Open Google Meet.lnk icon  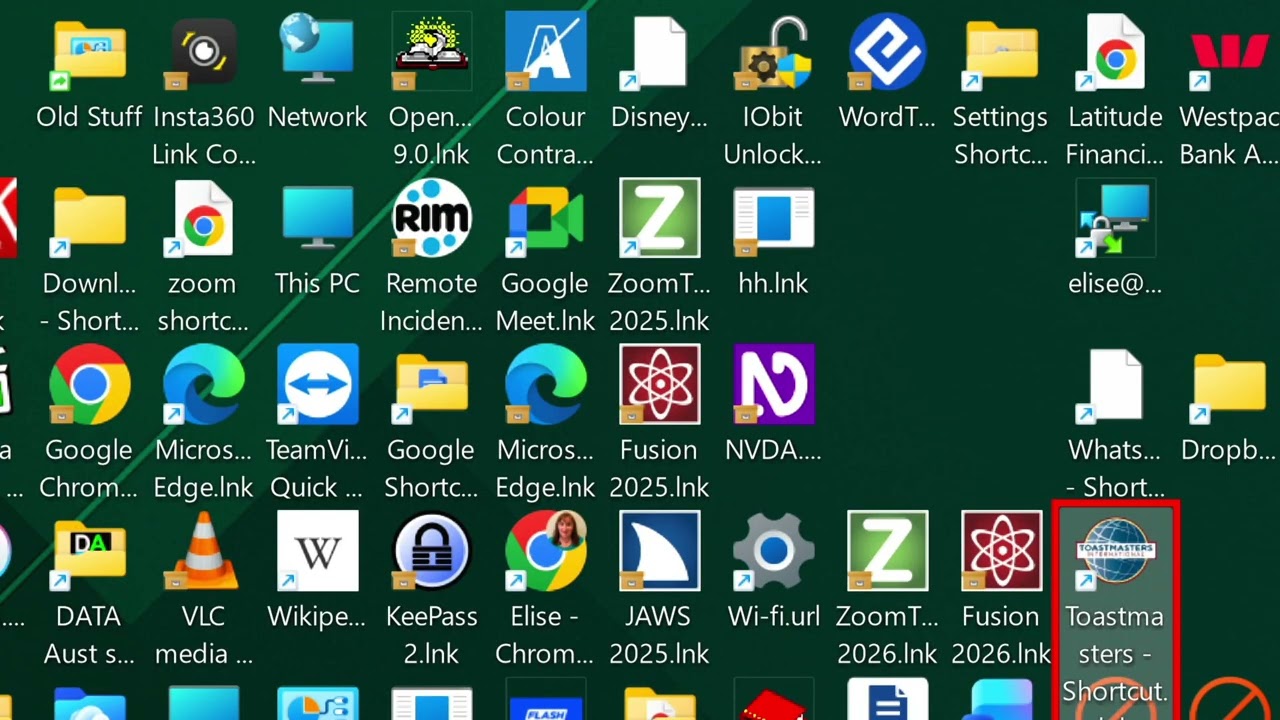coord(545,218)
